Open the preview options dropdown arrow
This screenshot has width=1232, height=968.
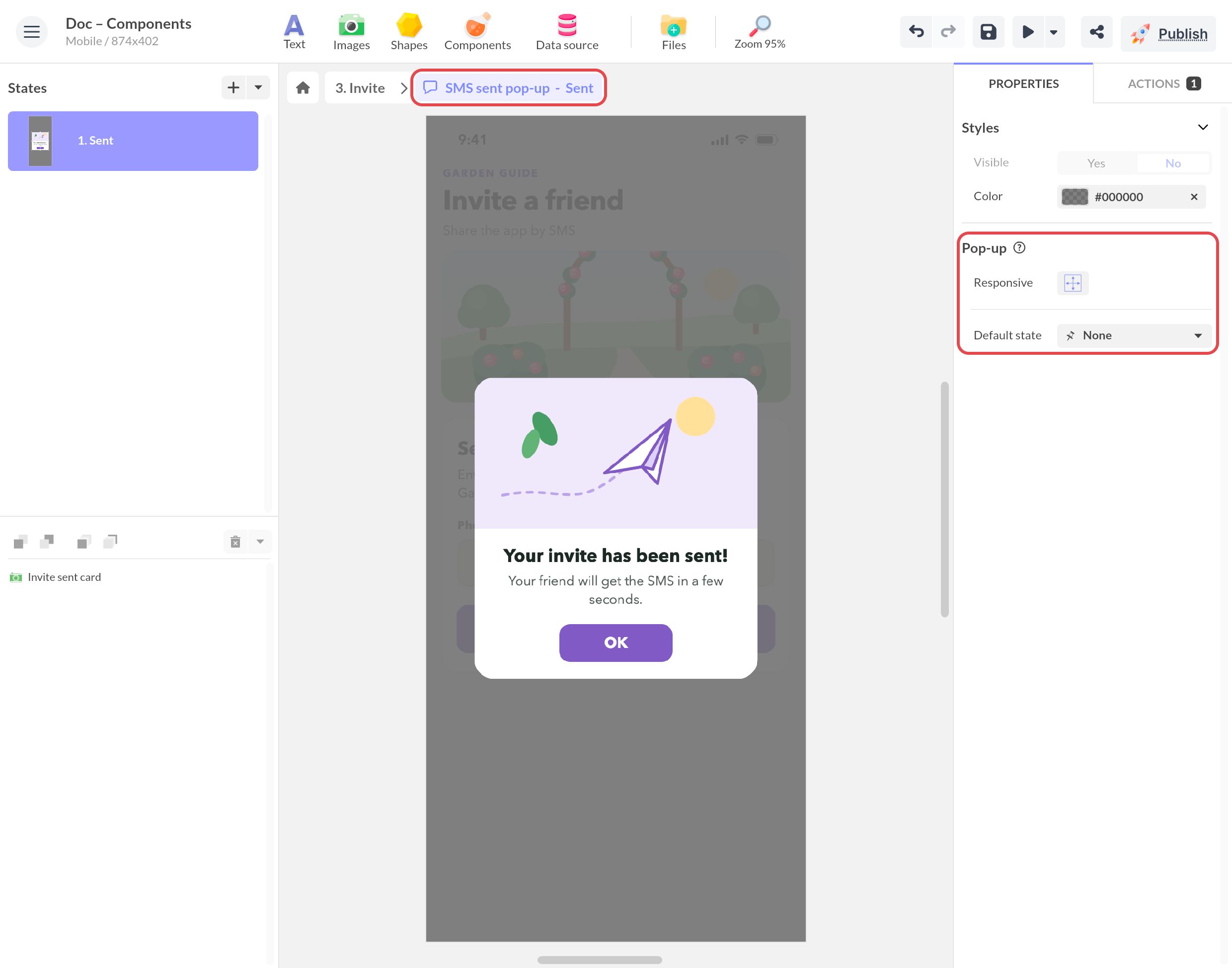click(x=1054, y=32)
